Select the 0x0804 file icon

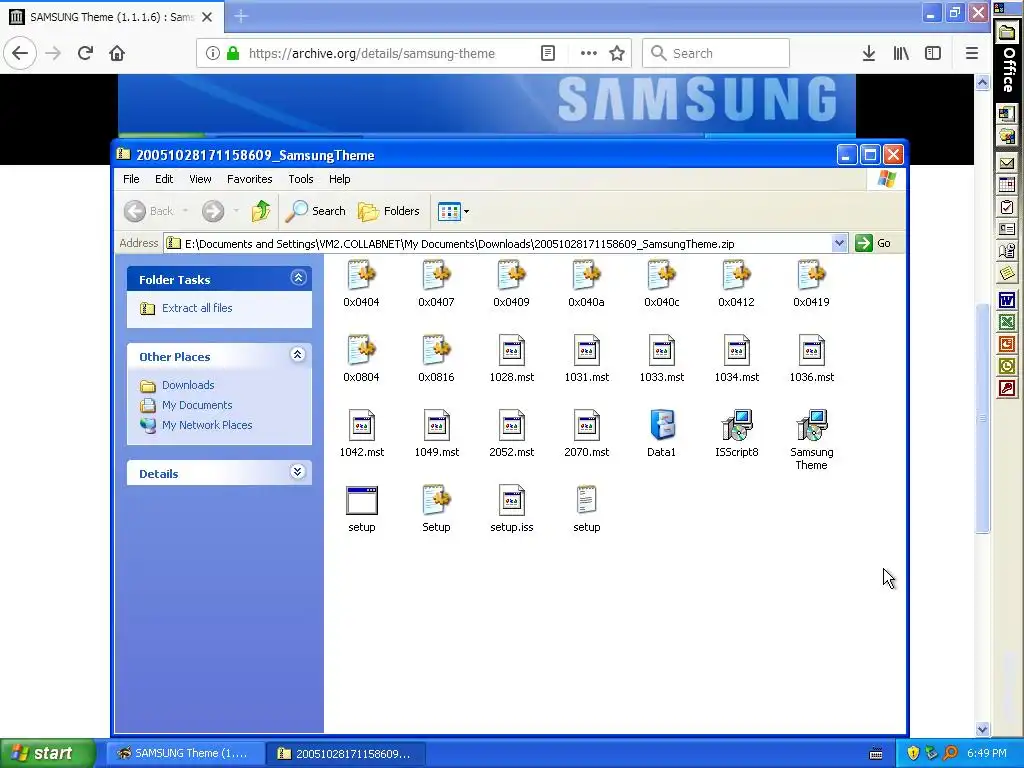coord(361,349)
